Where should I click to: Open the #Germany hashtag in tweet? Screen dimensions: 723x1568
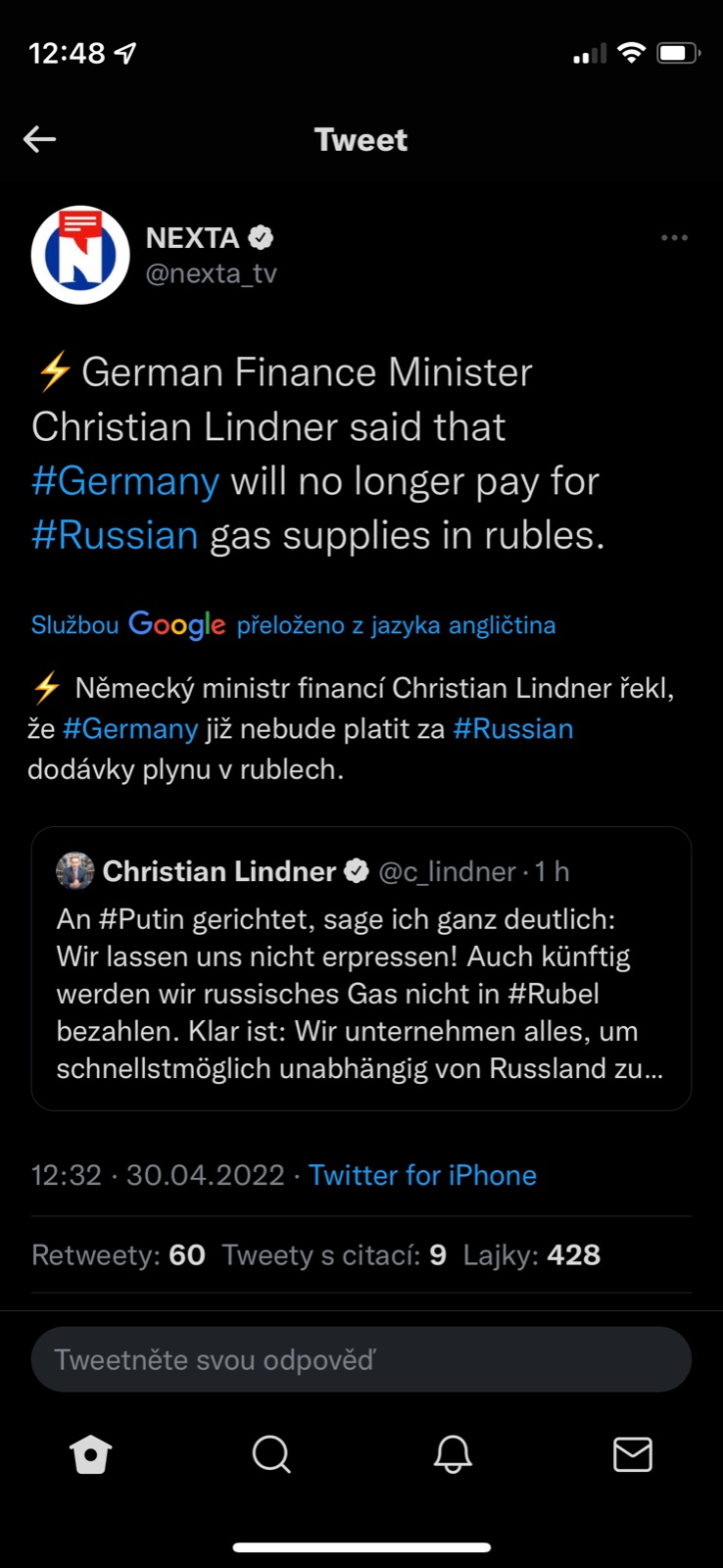pos(125,481)
